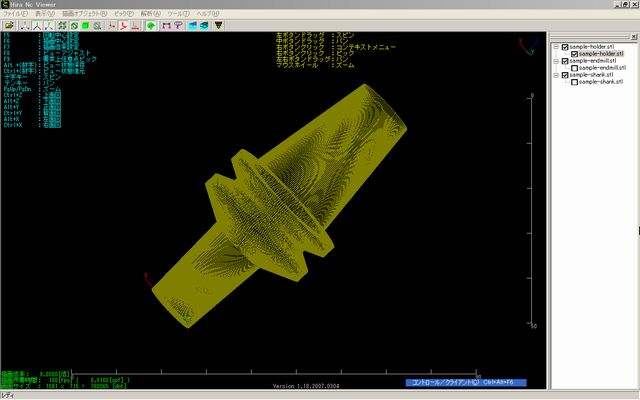
Task: Close the file tree side panel
Action: 633,36
